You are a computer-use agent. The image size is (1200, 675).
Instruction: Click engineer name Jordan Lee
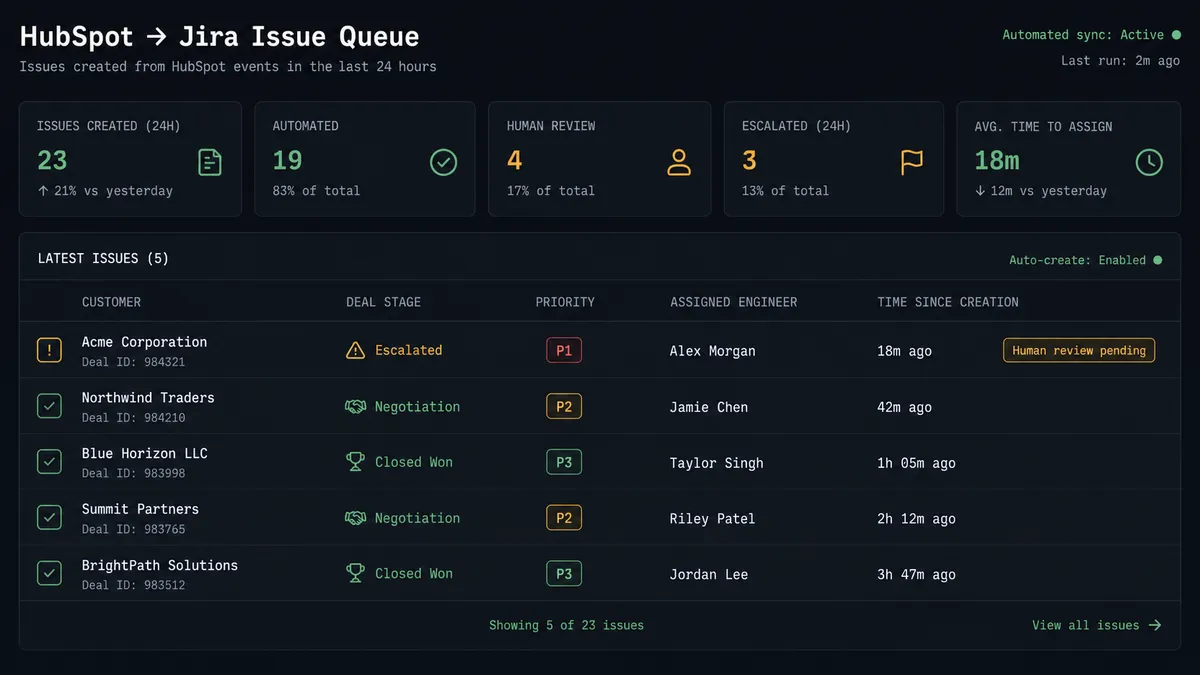(x=708, y=574)
